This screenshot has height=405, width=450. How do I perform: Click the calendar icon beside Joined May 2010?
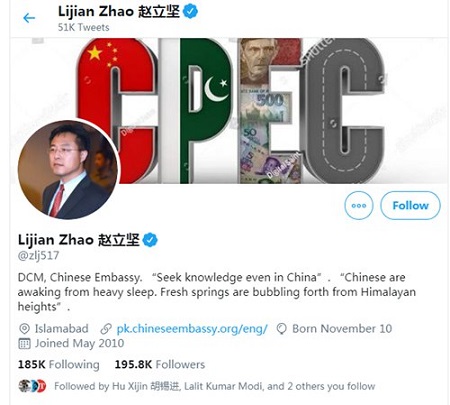point(24,343)
